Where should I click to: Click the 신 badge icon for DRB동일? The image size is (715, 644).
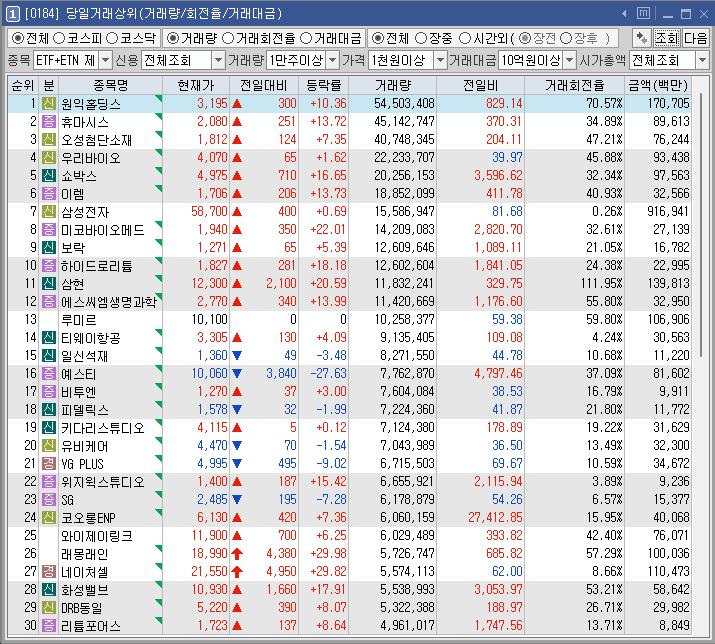pos(49,608)
